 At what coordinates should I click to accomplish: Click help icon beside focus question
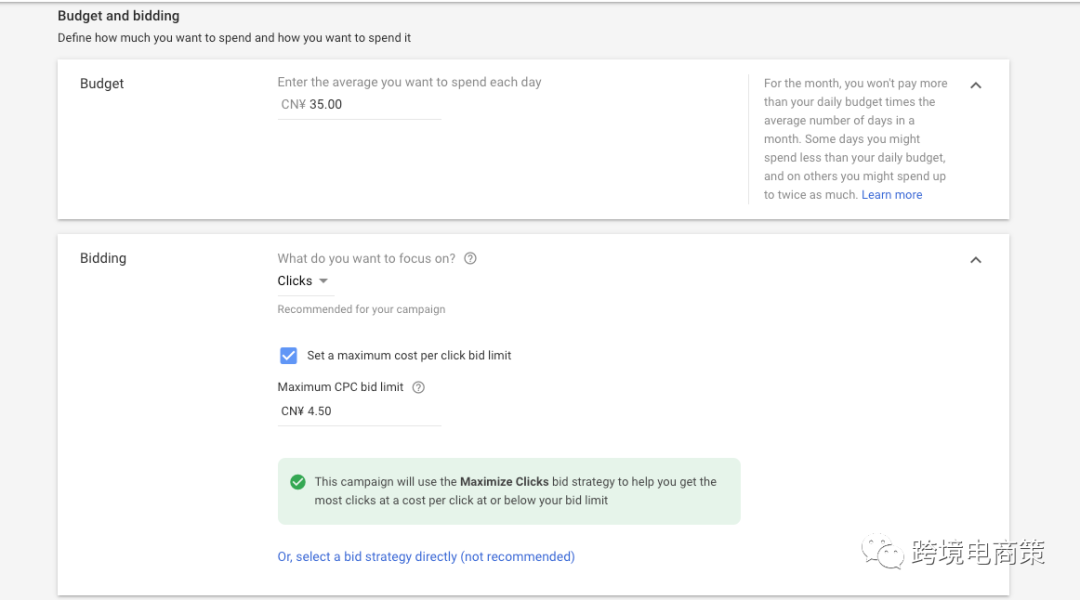point(470,258)
